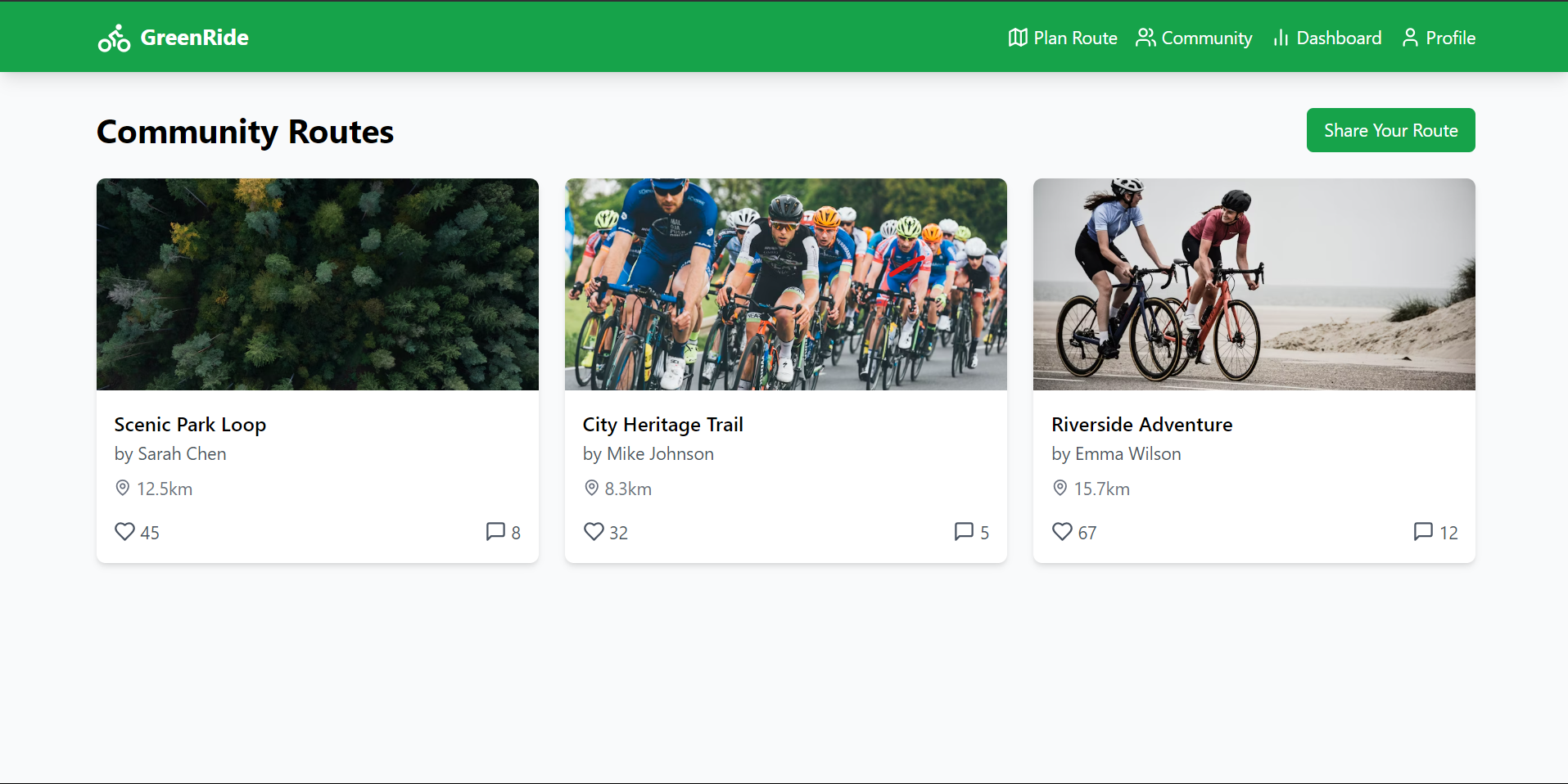The width and height of the screenshot is (1568, 784).
Task: Click the comment count '12'
Action: (1448, 533)
